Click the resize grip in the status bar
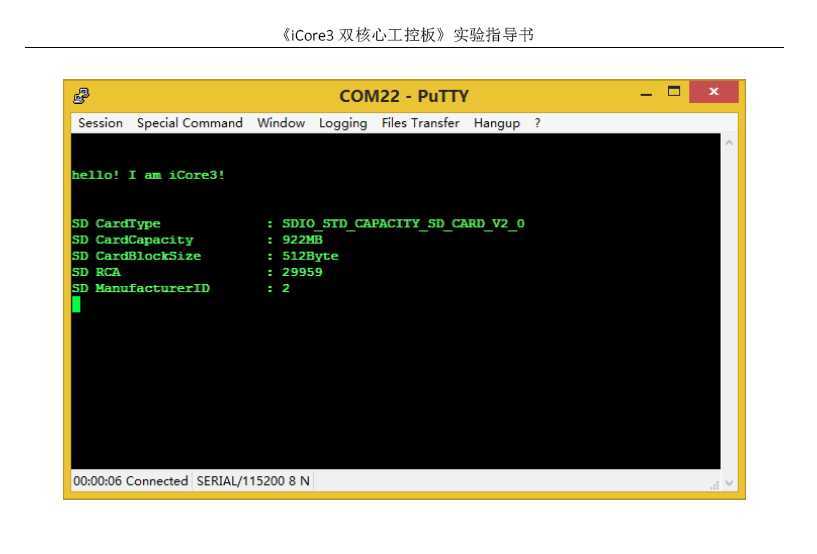The image size is (817, 554). [x=714, y=485]
